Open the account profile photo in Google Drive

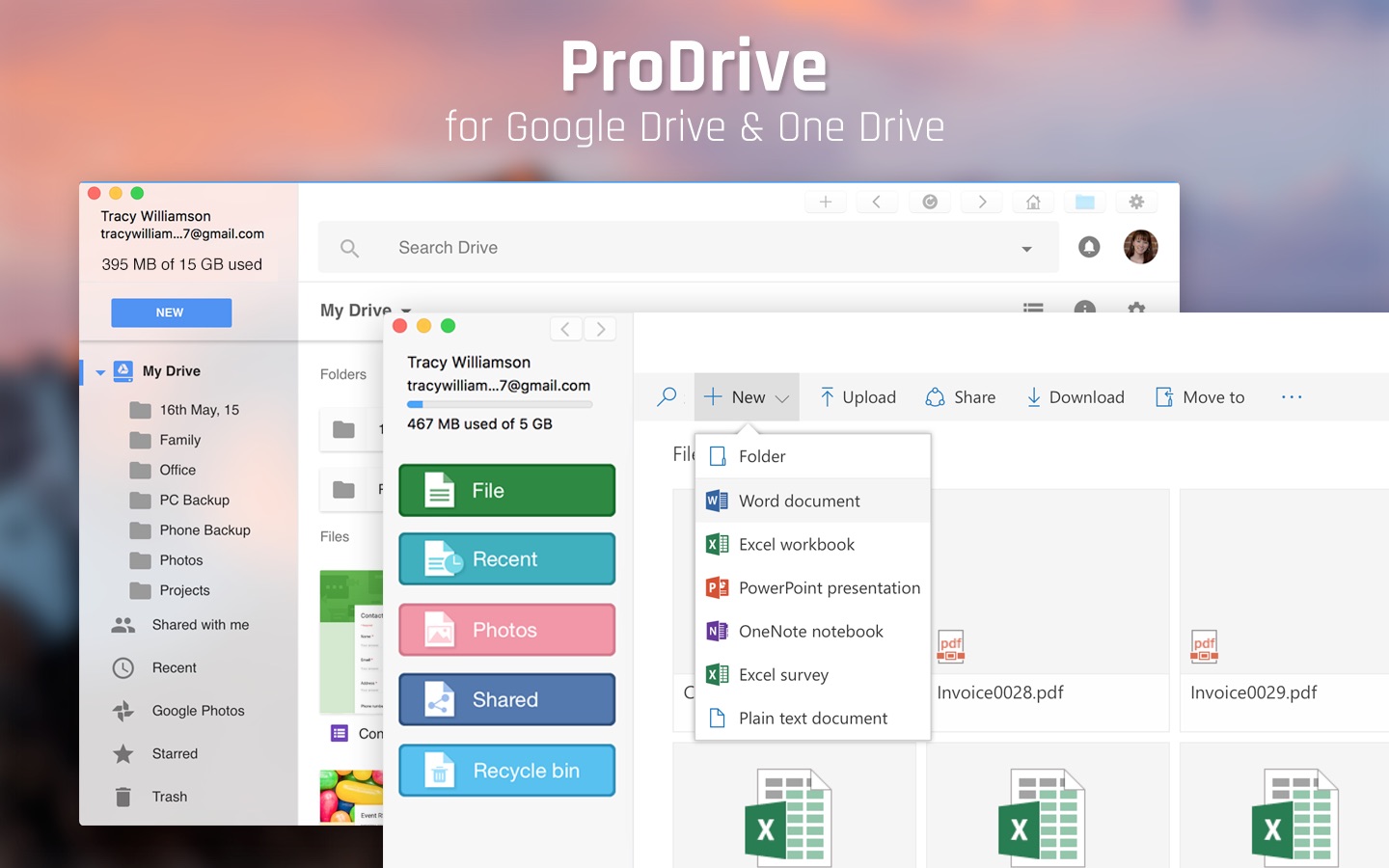(1141, 247)
